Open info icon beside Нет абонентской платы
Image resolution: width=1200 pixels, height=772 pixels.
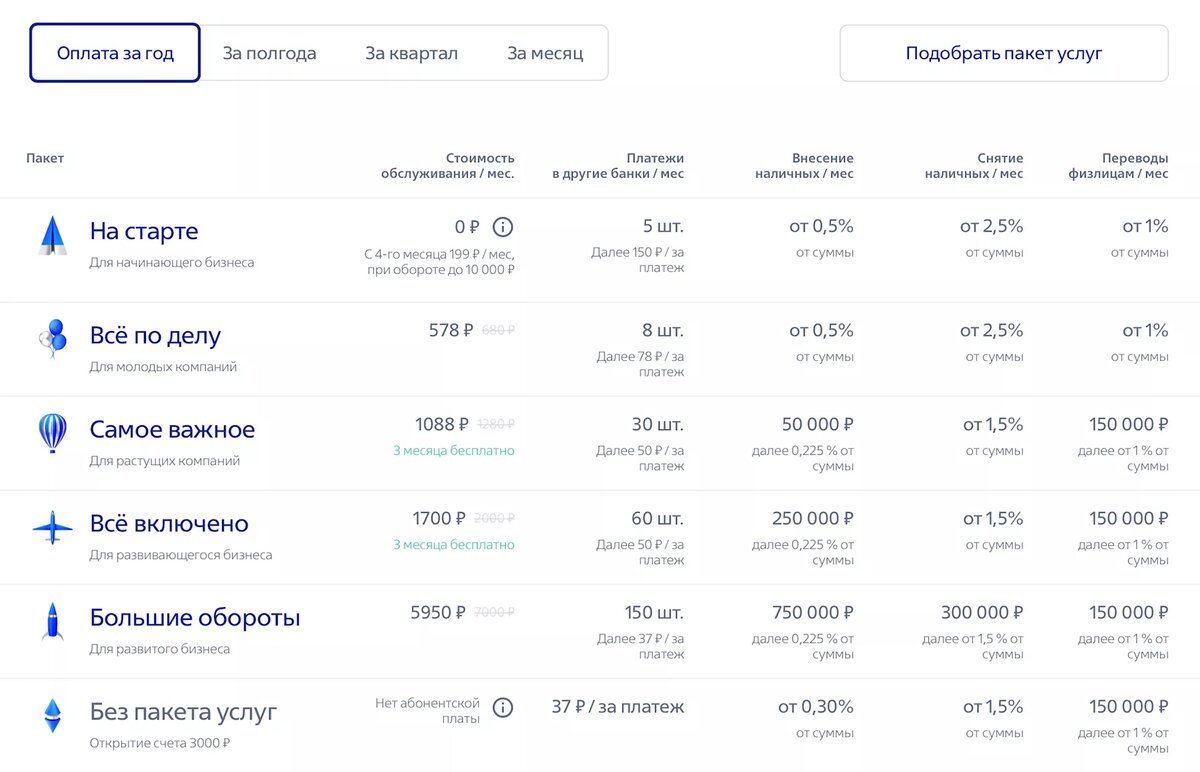coord(502,708)
